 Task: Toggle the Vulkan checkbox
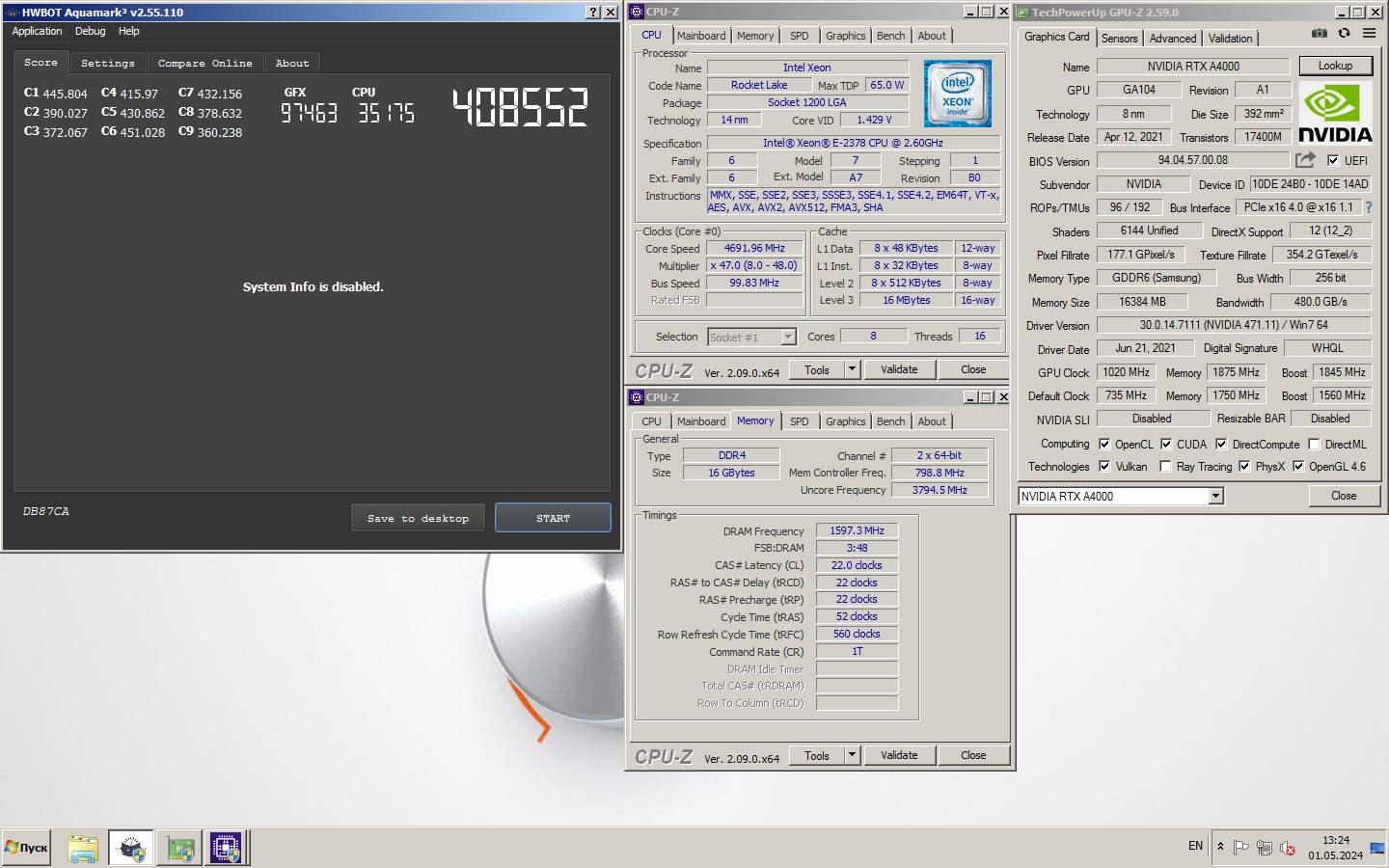[1104, 467]
